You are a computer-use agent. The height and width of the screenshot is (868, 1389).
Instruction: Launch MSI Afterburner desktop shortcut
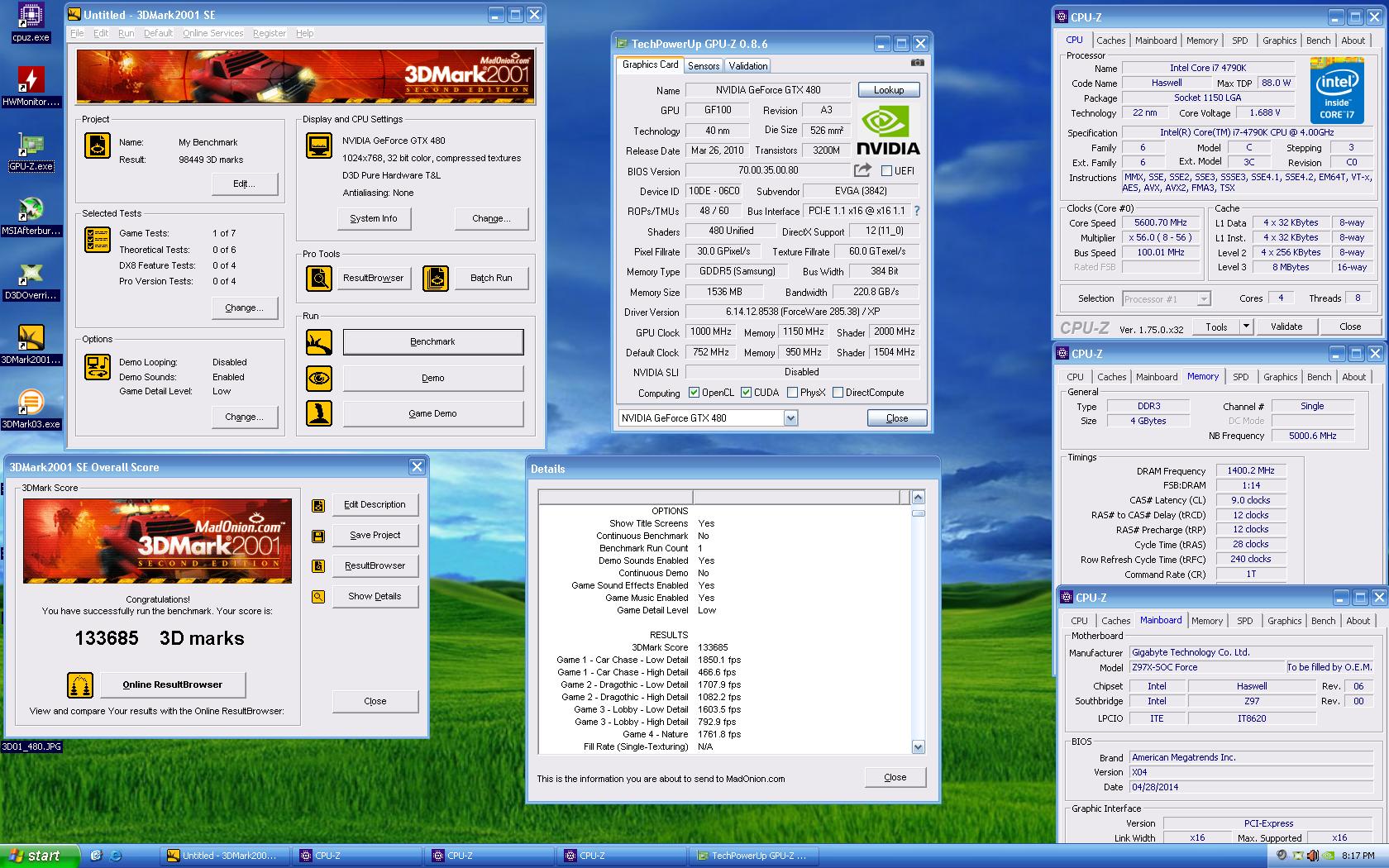click(x=31, y=217)
